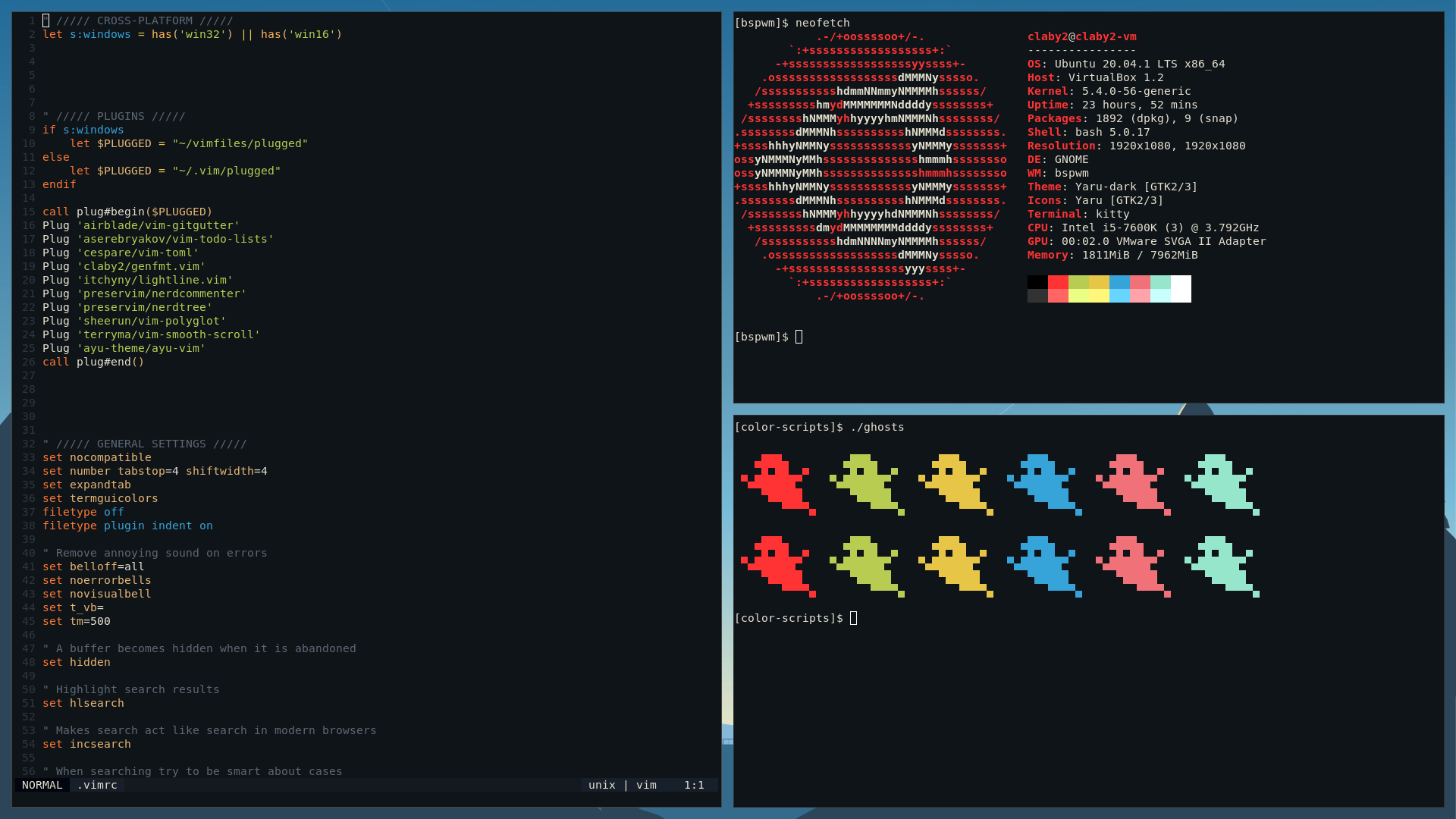
Task: Click the 'aserebryakov/vim-todo-lists' Plug line
Action: click(158, 239)
